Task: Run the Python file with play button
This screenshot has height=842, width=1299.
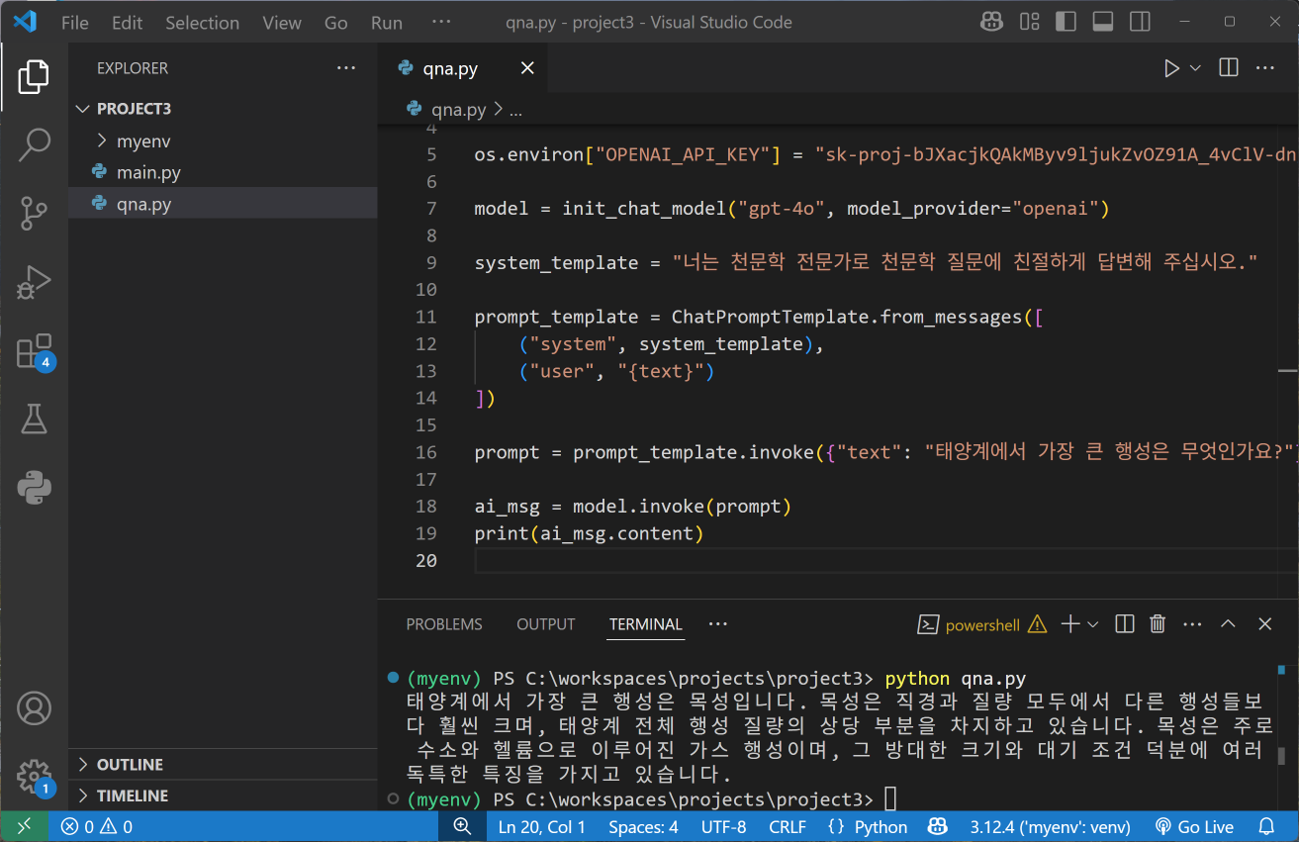Action: (1171, 68)
